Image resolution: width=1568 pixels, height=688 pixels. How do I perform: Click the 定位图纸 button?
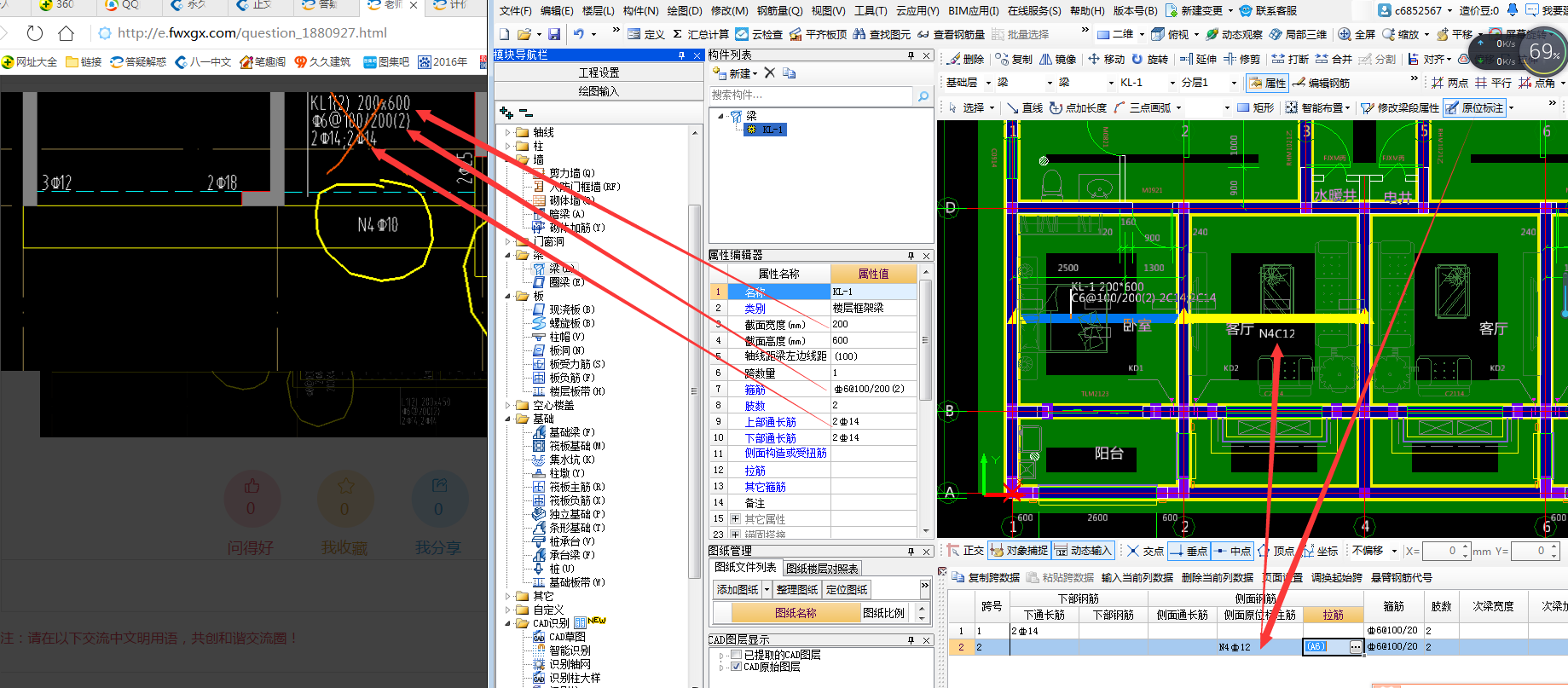click(x=847, y=589)
